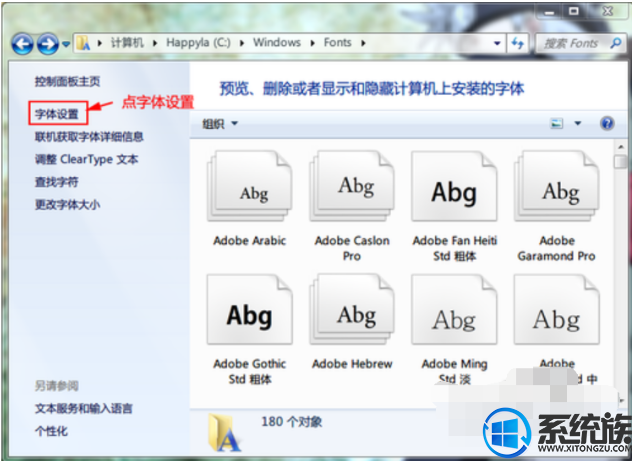
Task: Select the Adobe Fan Heiti Std font icon
Action: click(454, 186)
